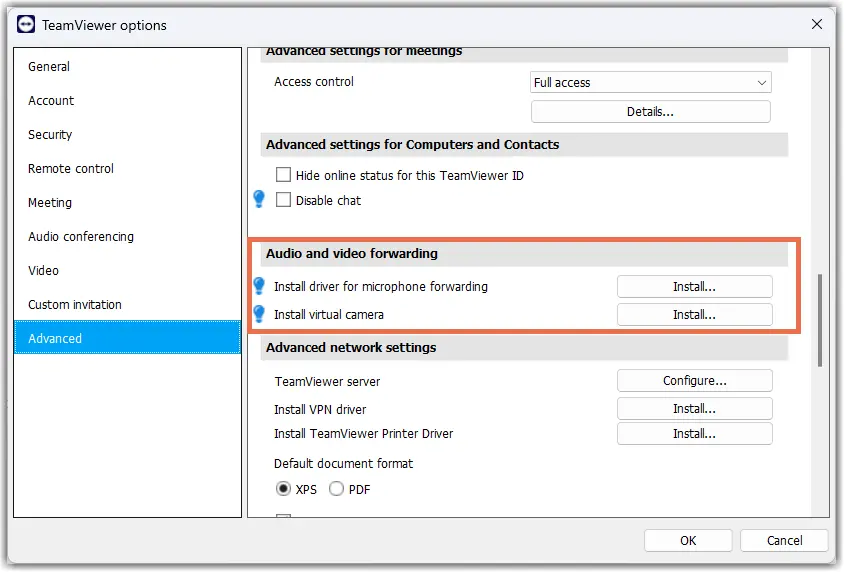Install the virtual camera

(x=694, y=314)
